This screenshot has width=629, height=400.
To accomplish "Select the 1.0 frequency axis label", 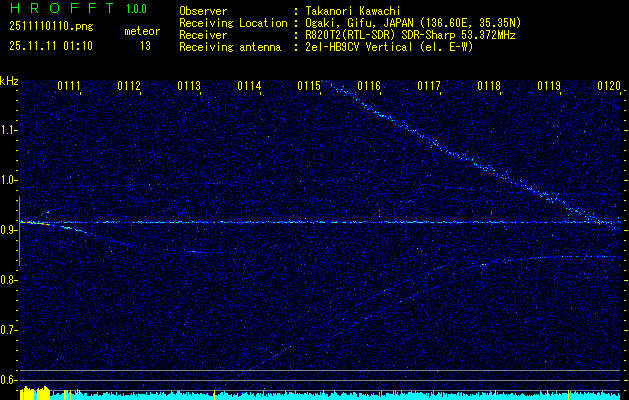I will tap(9, 180).
